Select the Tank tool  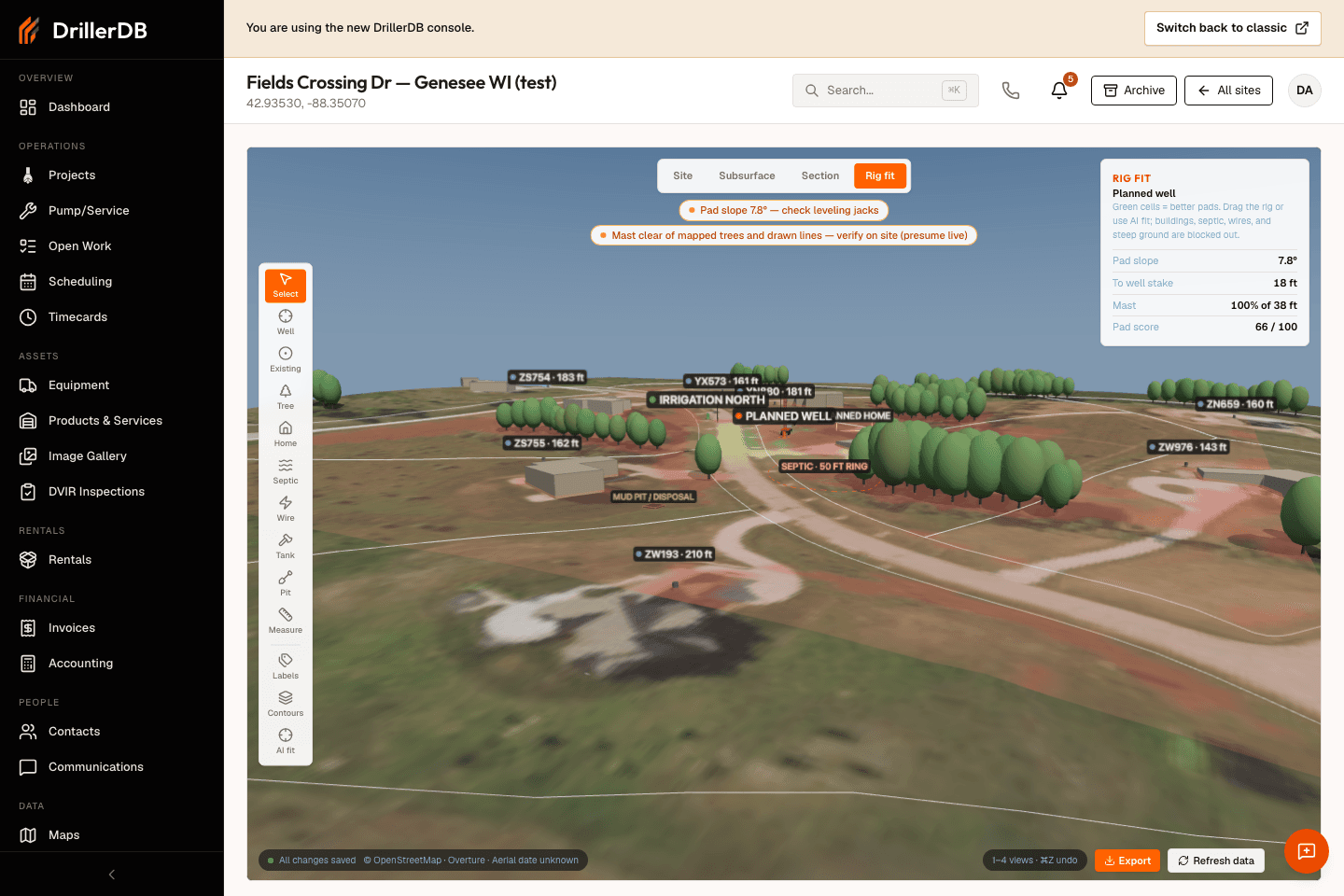286,547
